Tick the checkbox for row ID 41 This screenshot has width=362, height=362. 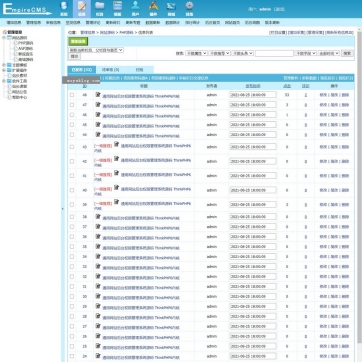coord(72,176)
